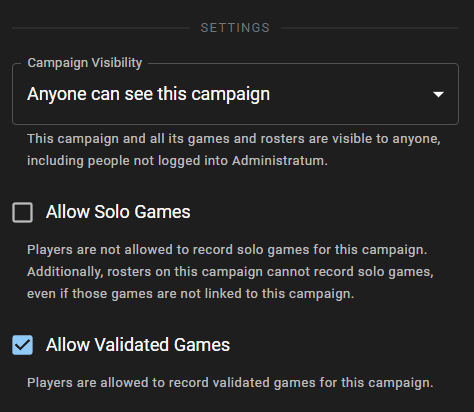Click the SETTINGS section header
The image size is (474, 412).
pyautogui.click(x=235, y=28)
